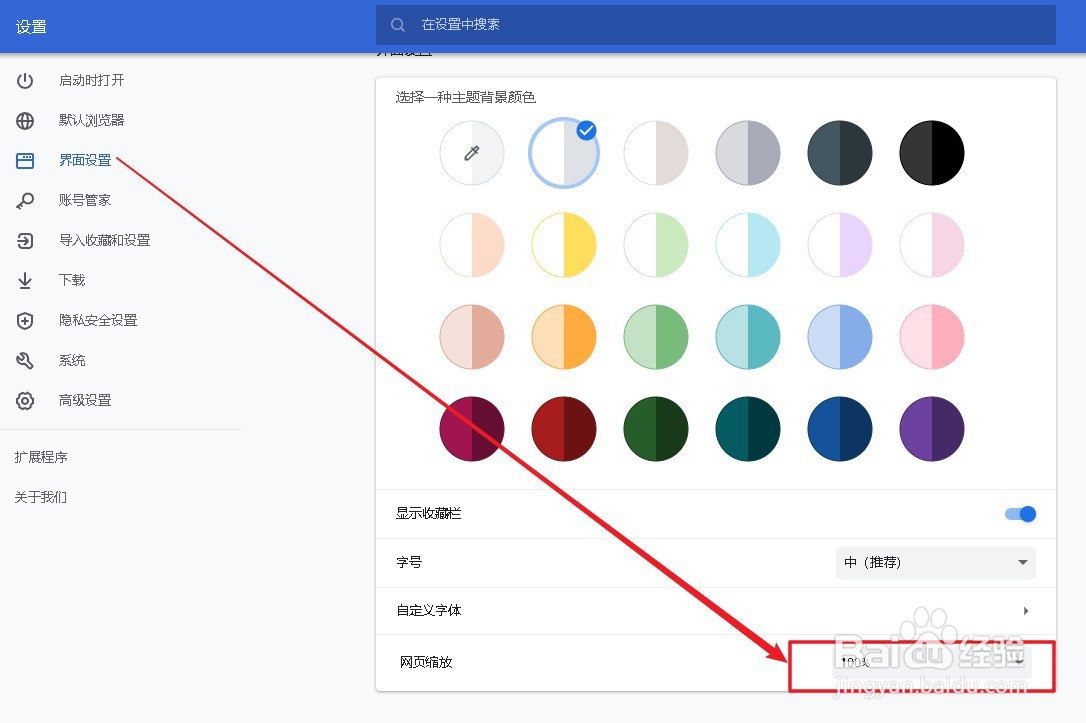Go to 默认浏览器 section
The width and height of the screenshot is (1086, 723).
pos(91,120)
